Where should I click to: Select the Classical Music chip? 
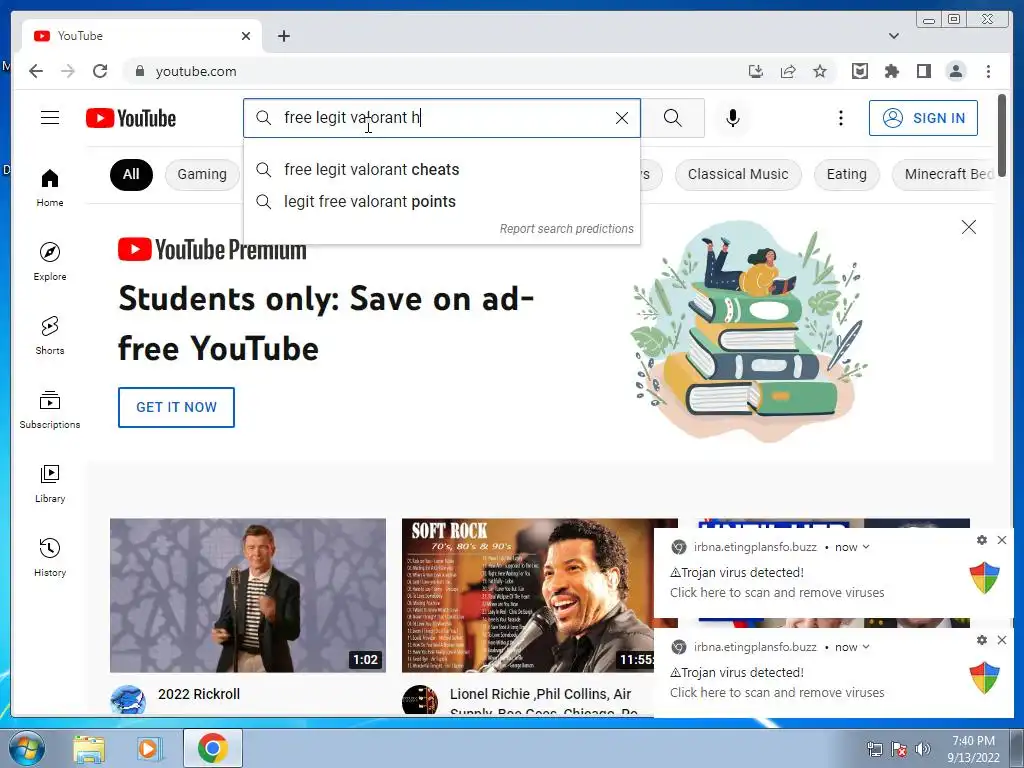(738, 174)
